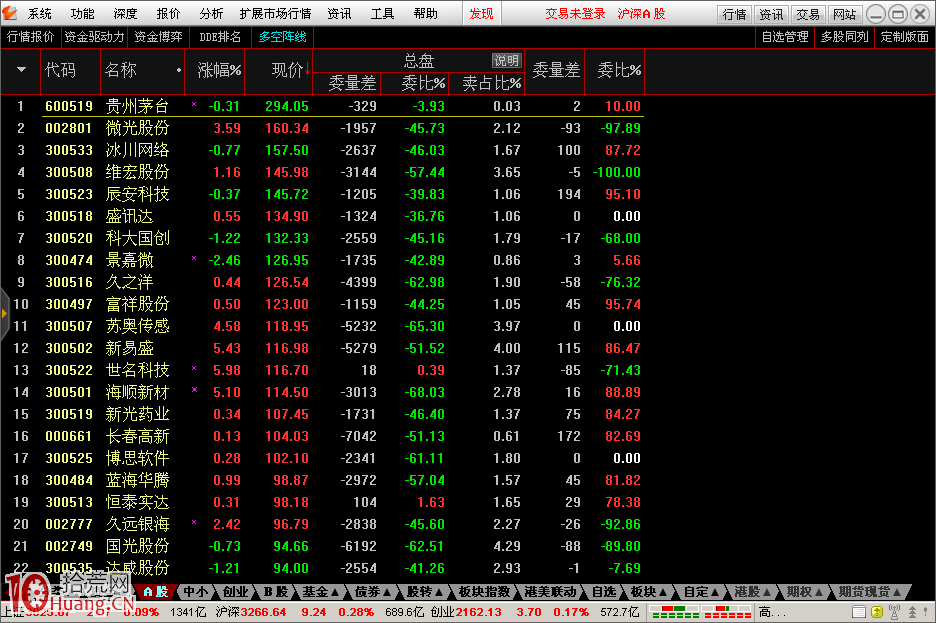
Task: Switch to the 行情报价 tab
Action: pos(30,37)
